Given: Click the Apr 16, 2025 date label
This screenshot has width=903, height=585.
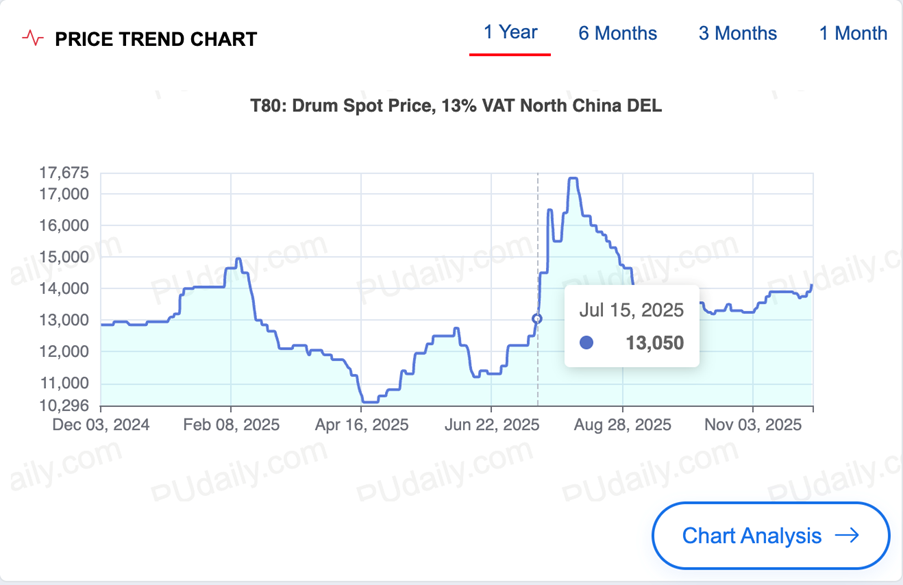Looking at the screenshot, I should click(x=361, y=424).
